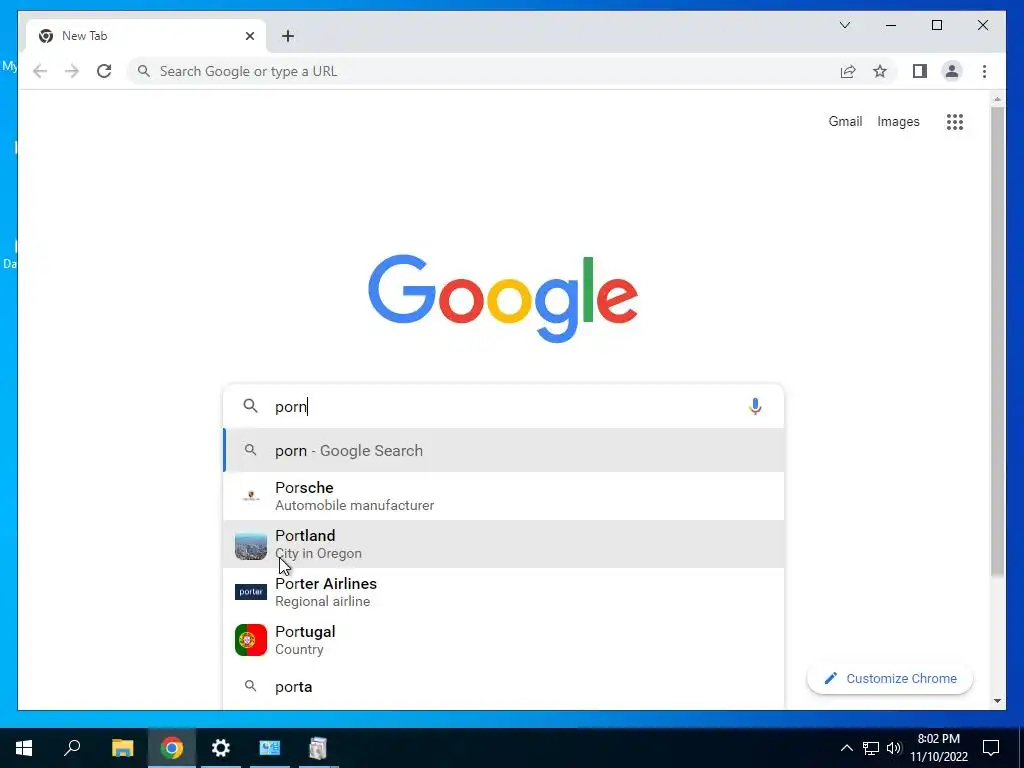The height and width of the screenshot is (768, 1024).
Task: Open the tab search chevron
Action: (845, 25)
